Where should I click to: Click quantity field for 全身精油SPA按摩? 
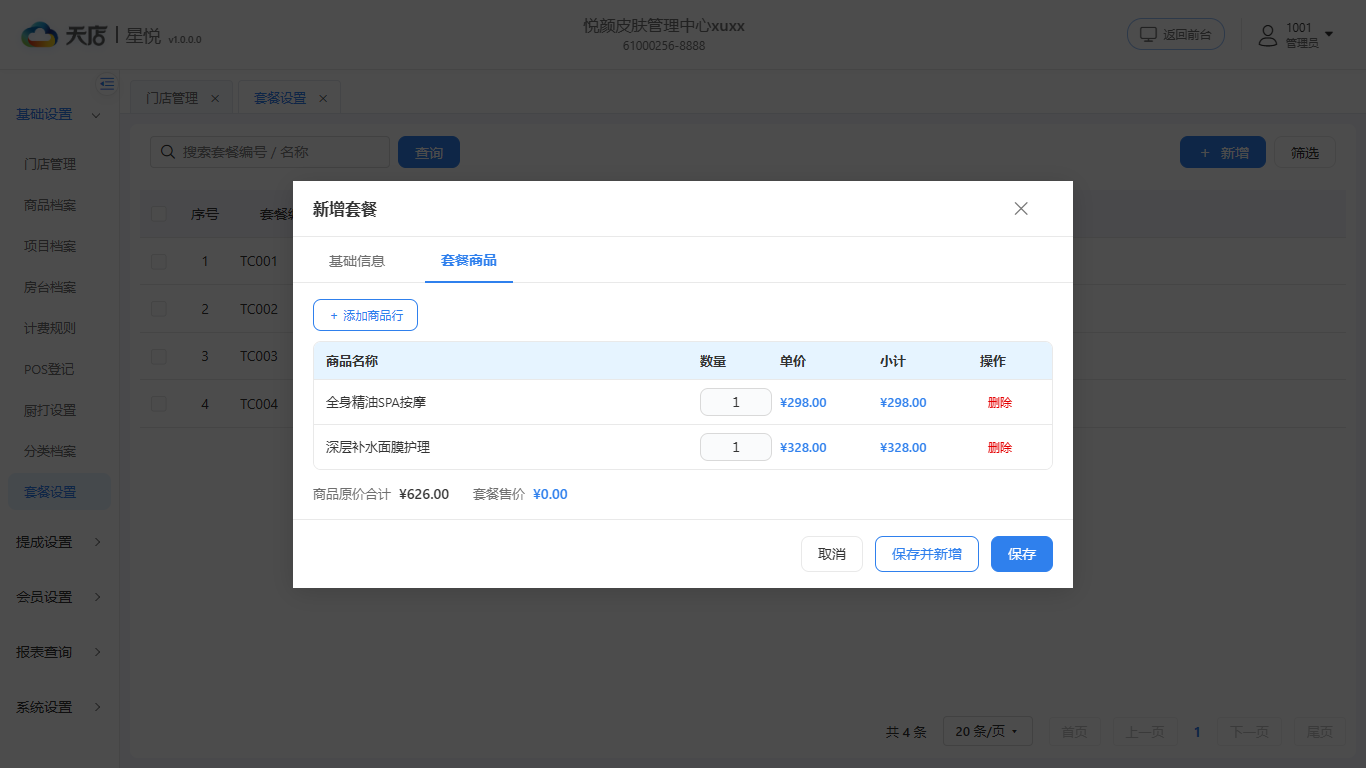click(x=736, y=402)
